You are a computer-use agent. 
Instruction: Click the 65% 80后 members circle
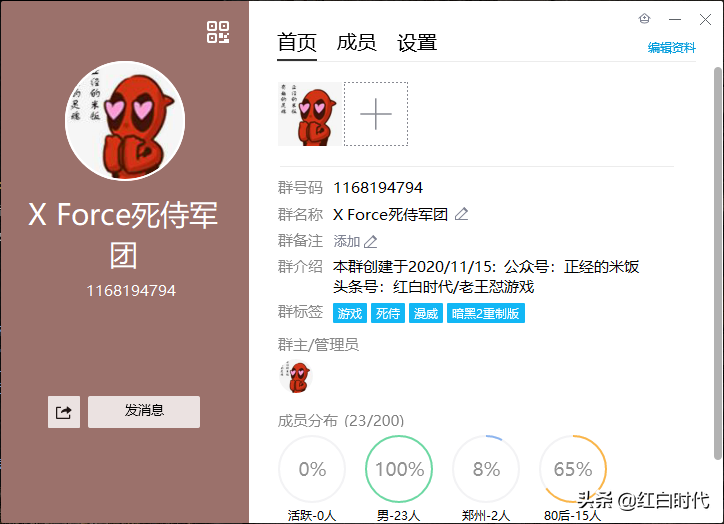click(573, 469)
